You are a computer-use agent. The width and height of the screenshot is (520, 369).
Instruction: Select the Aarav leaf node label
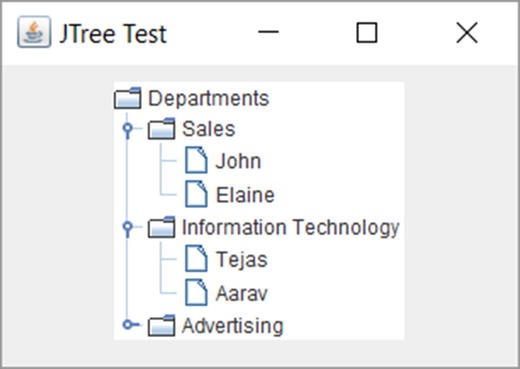(242, 294)
